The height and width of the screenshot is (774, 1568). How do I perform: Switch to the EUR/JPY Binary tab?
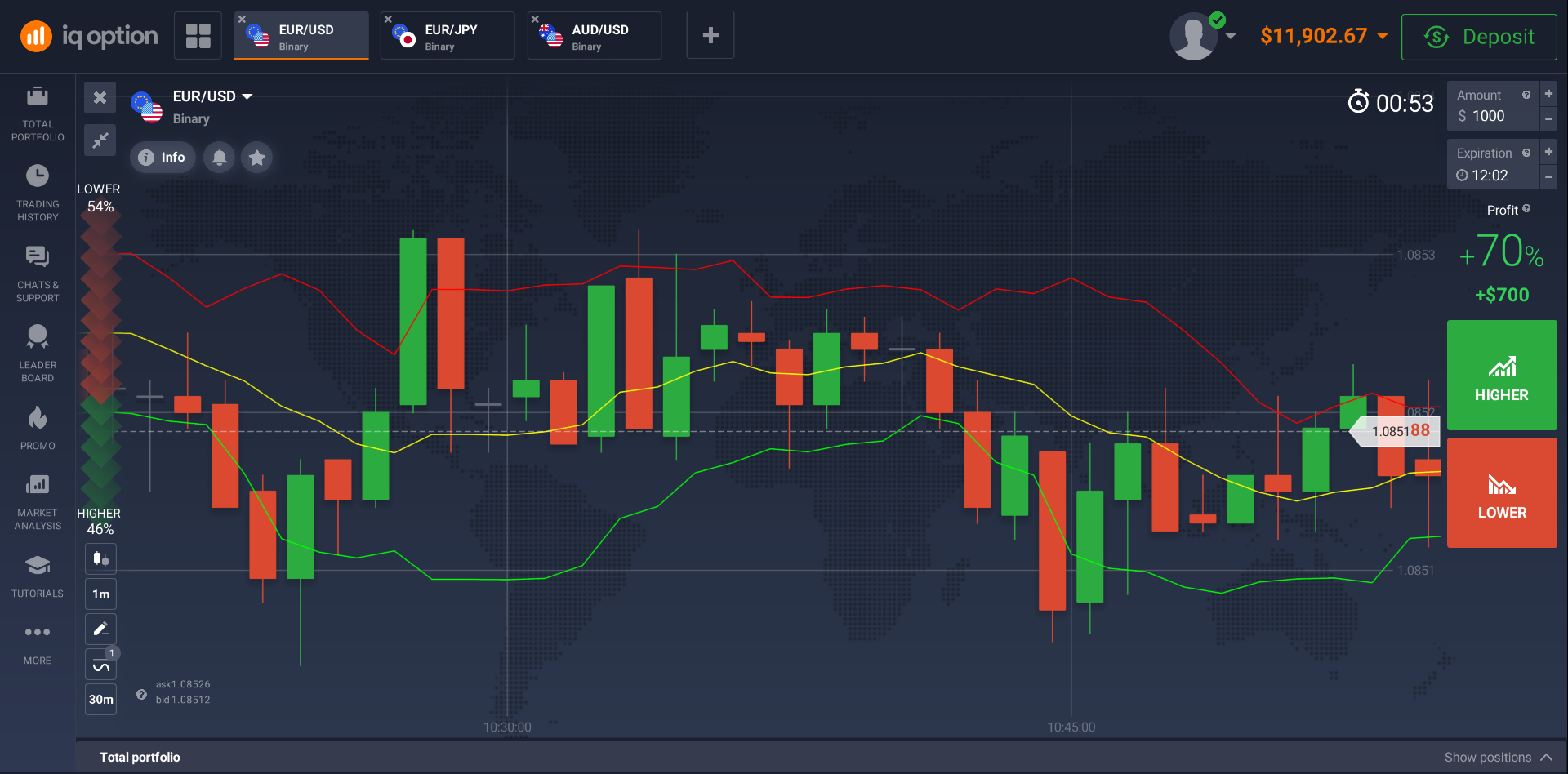coord(448,36)
